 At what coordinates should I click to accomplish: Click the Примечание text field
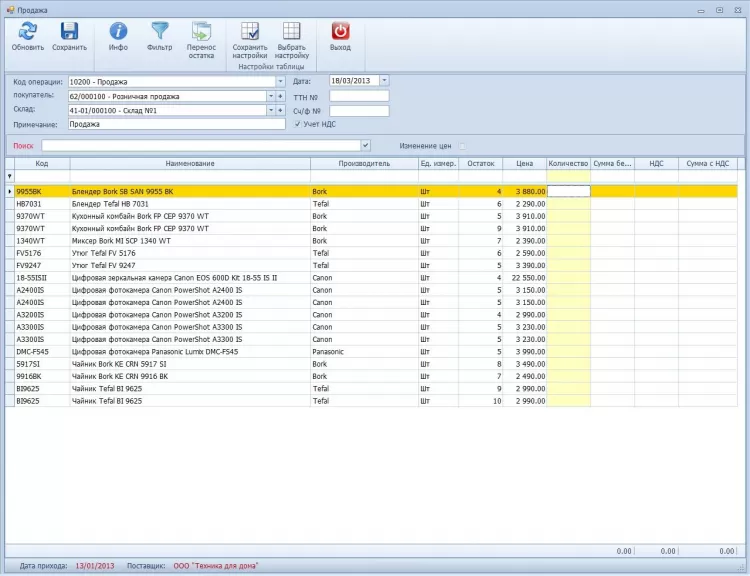click(x=176, y=125)
